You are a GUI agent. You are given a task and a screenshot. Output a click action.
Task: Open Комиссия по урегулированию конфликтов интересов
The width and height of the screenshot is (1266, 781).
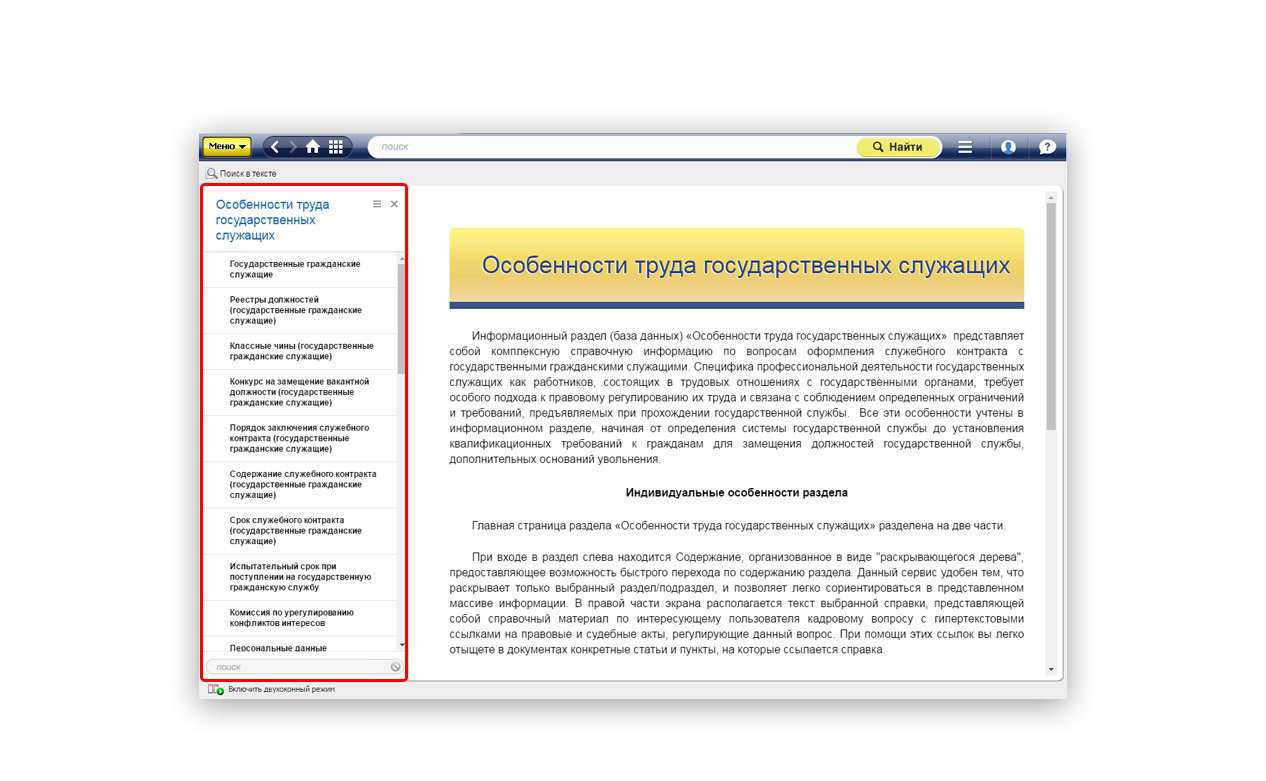tap(291, 618)
